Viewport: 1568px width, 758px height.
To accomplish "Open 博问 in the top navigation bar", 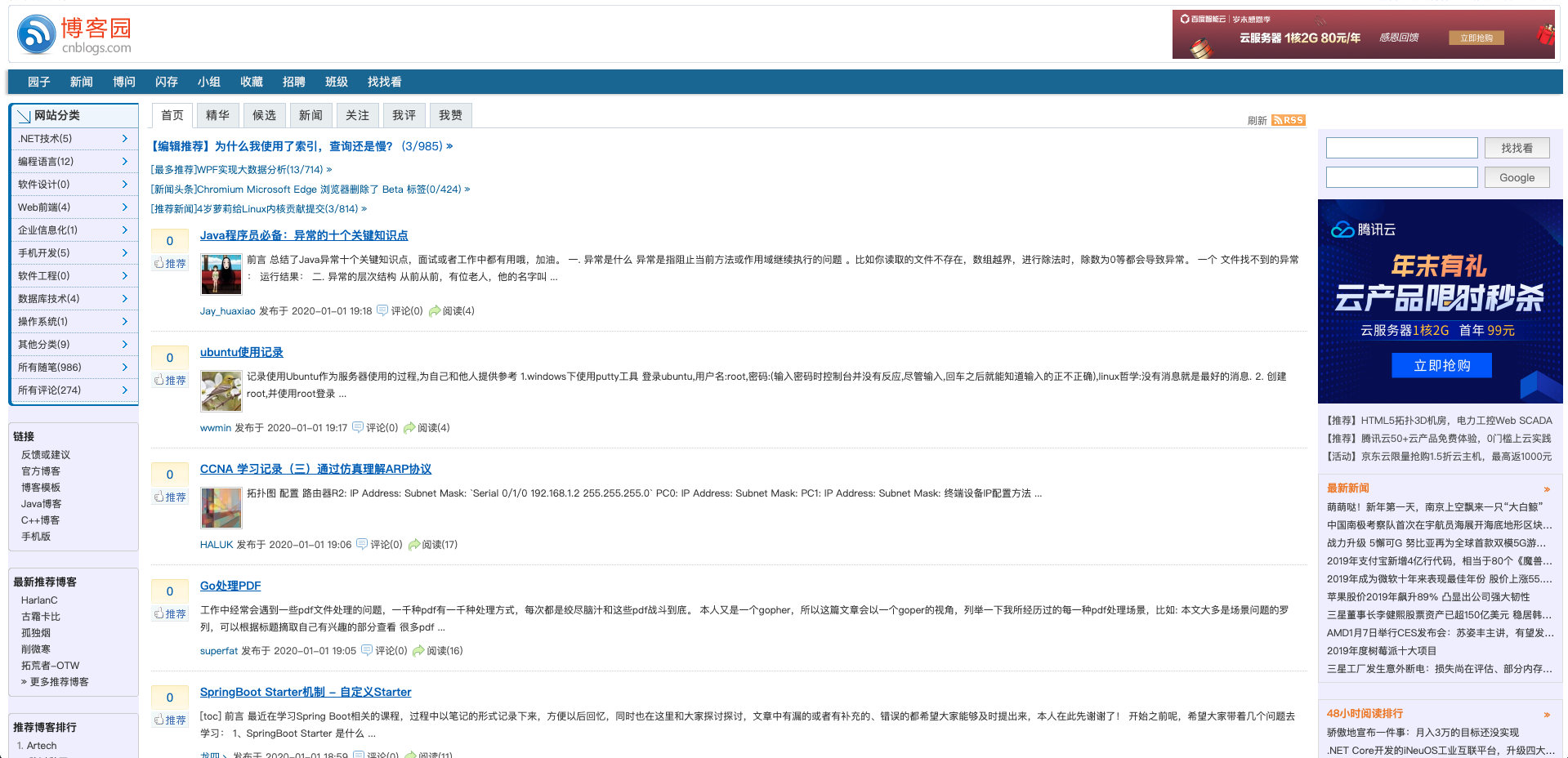I will pyautogui.click(x=124, y=82).
